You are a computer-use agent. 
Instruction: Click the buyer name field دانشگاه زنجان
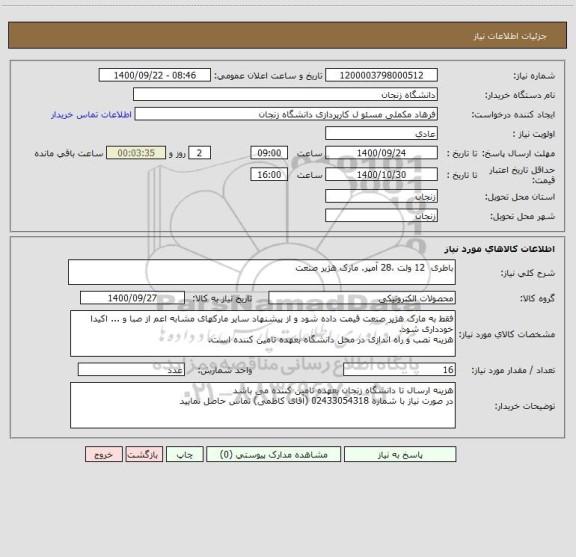[285, 94]
